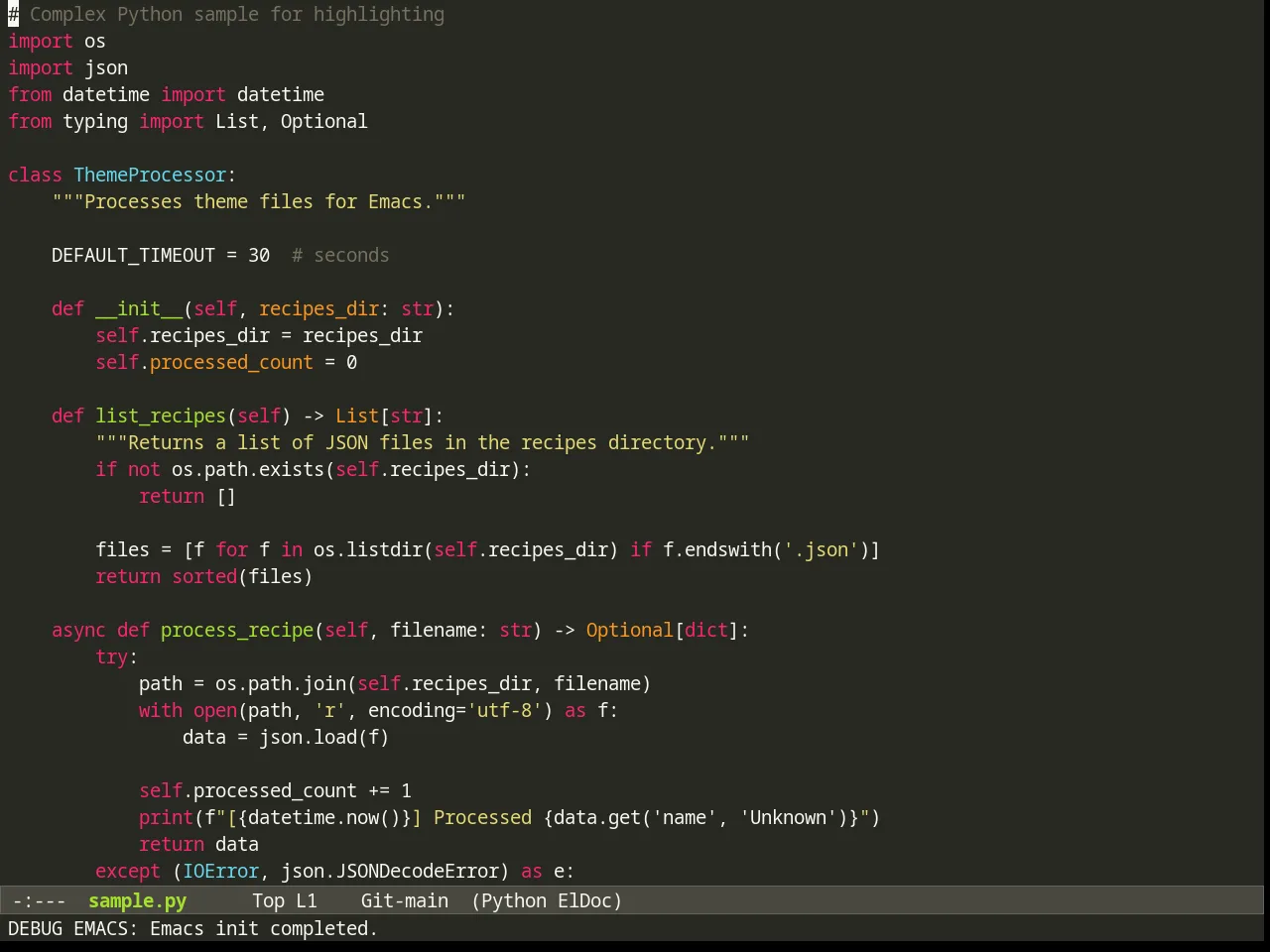
Task: Click the IOError exception name
Action: [x=220, y=871]
